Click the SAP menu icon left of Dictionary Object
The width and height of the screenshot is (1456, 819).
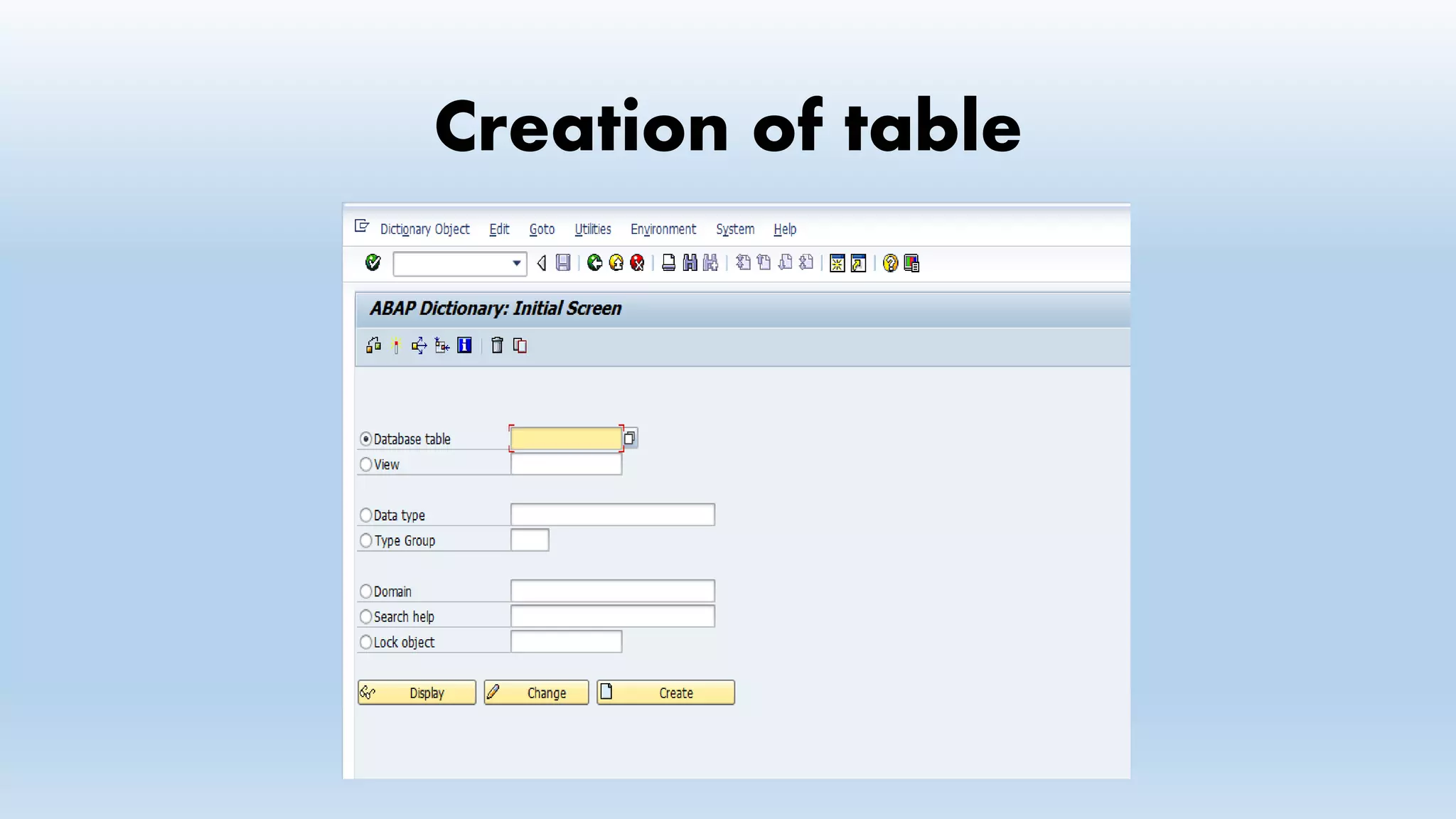[x=362, y=226]
